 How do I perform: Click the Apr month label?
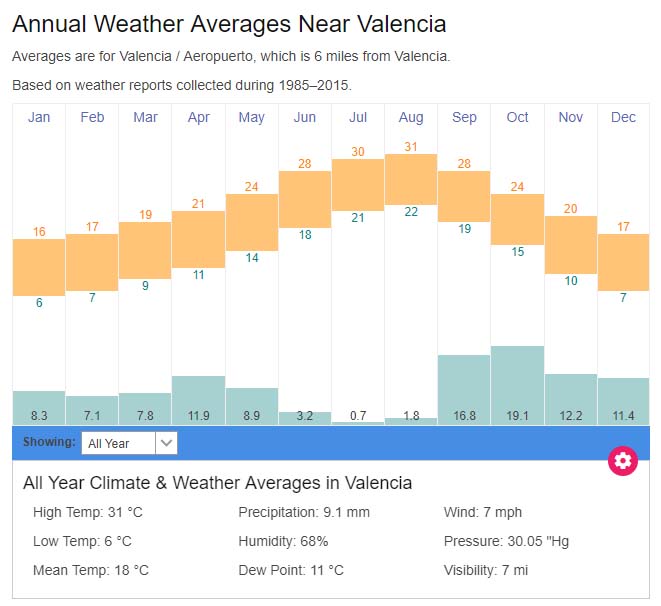pyautogui.click(x=198, y=117)
